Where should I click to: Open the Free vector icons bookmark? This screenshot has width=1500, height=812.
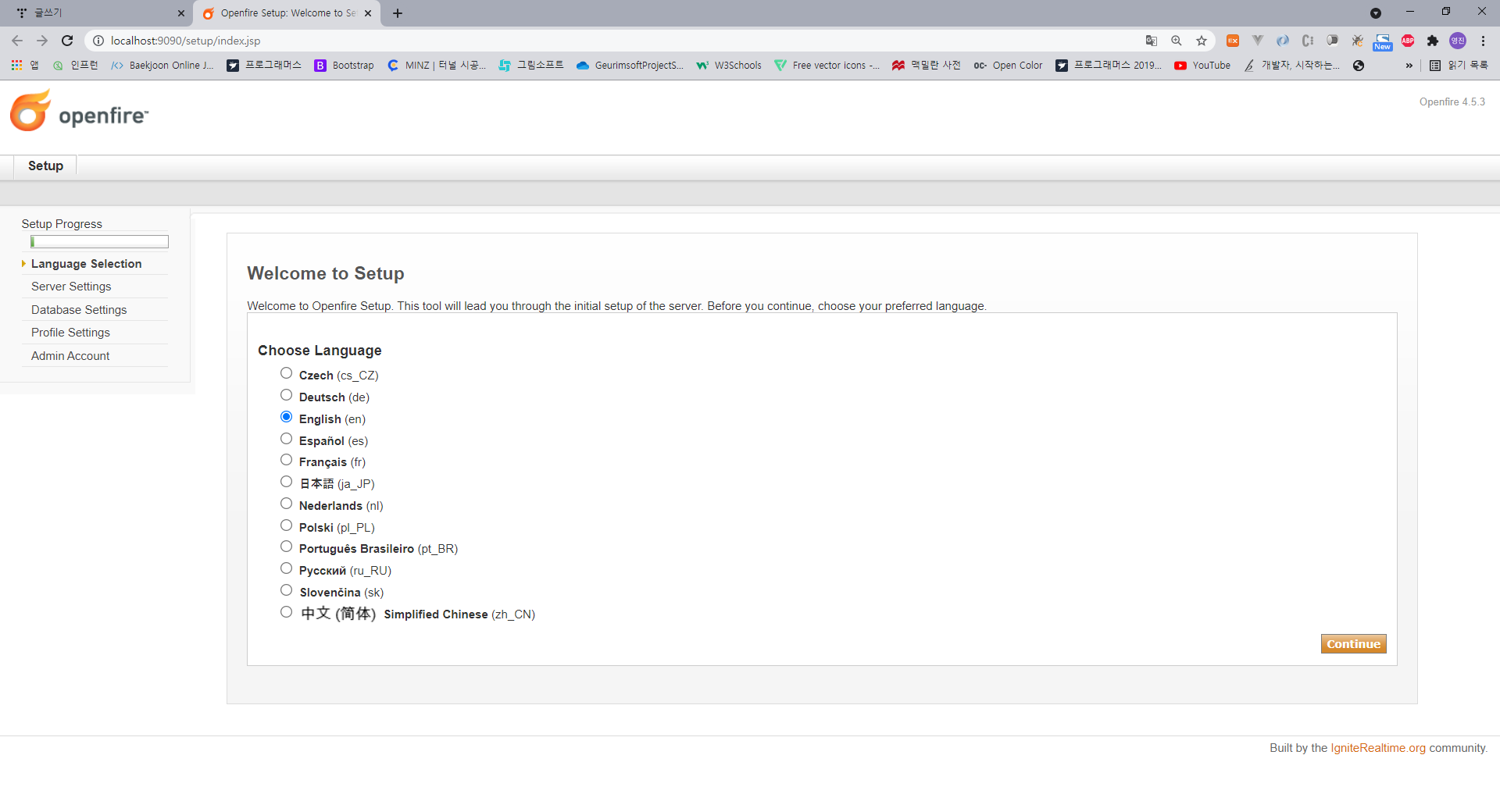coord(827,66)
